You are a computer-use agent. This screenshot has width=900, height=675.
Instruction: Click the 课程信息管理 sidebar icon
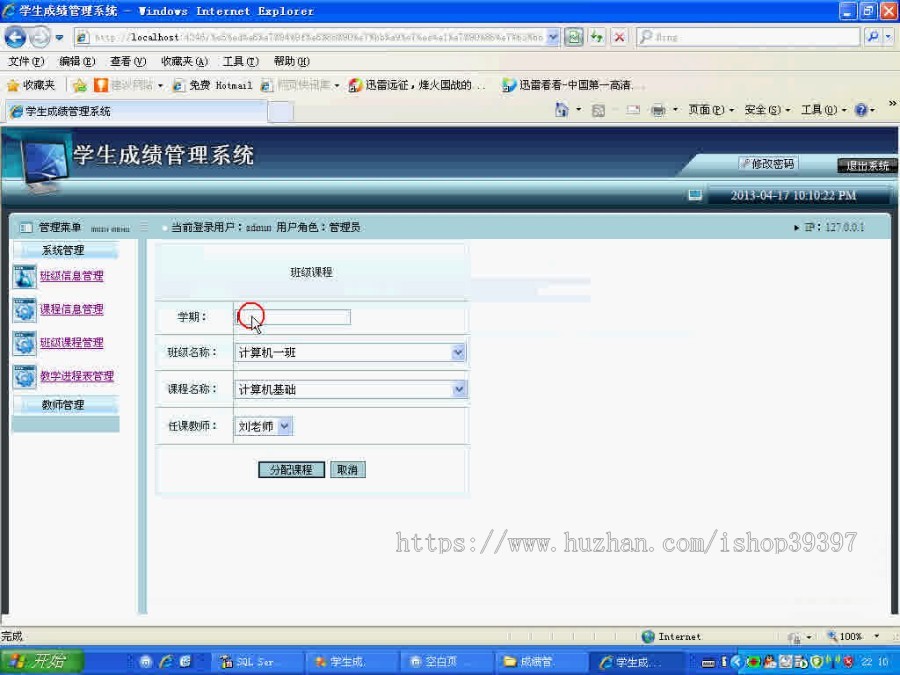pos(25,310)
